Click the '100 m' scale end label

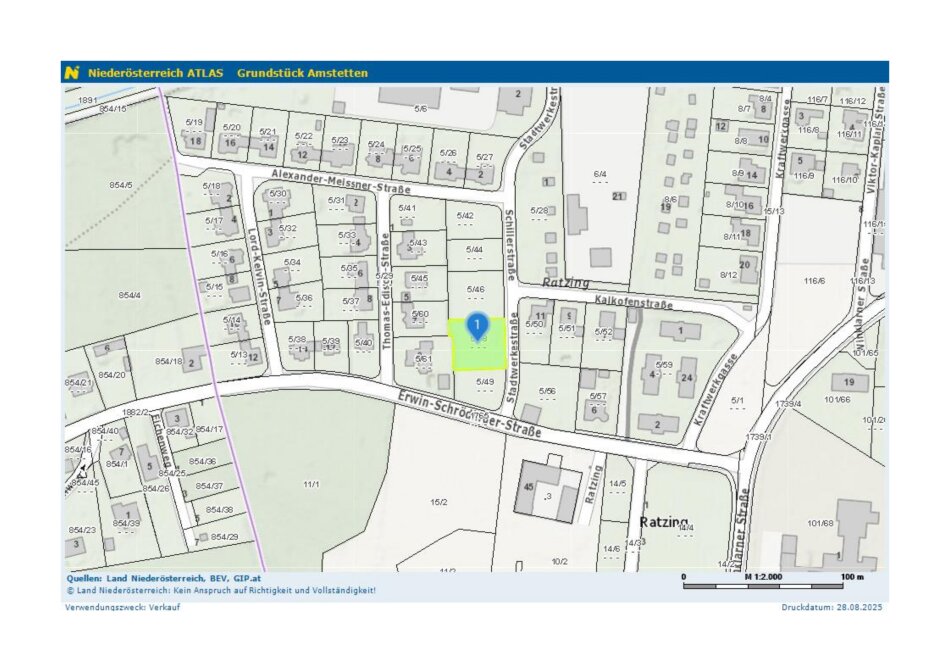[x=852, y=576]
